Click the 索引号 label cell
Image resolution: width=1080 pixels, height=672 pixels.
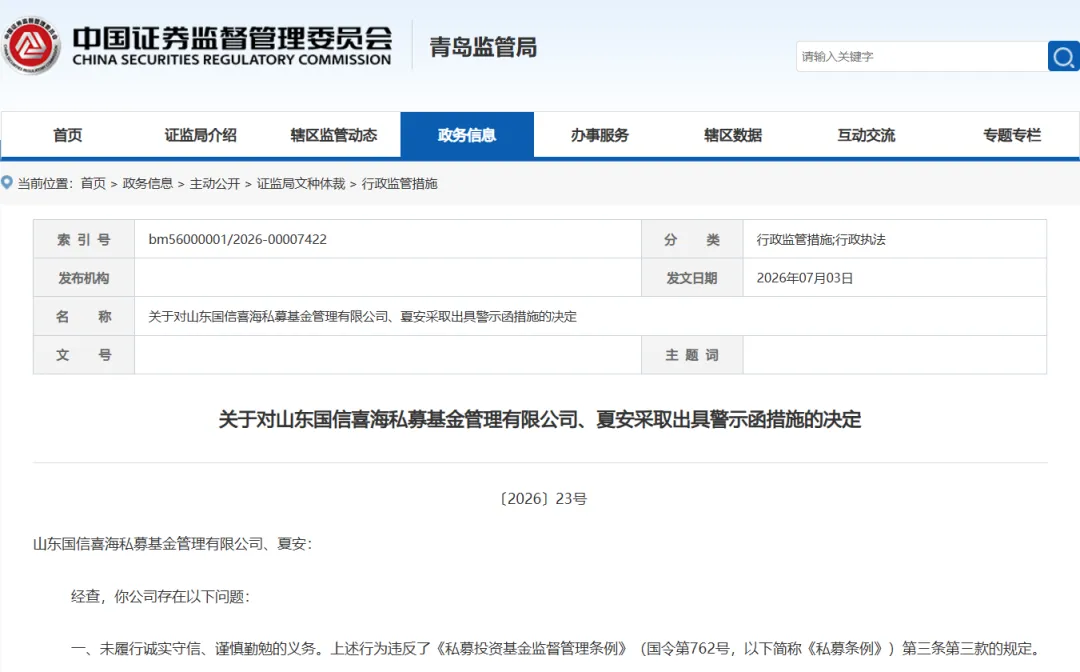tap(84, 240)
